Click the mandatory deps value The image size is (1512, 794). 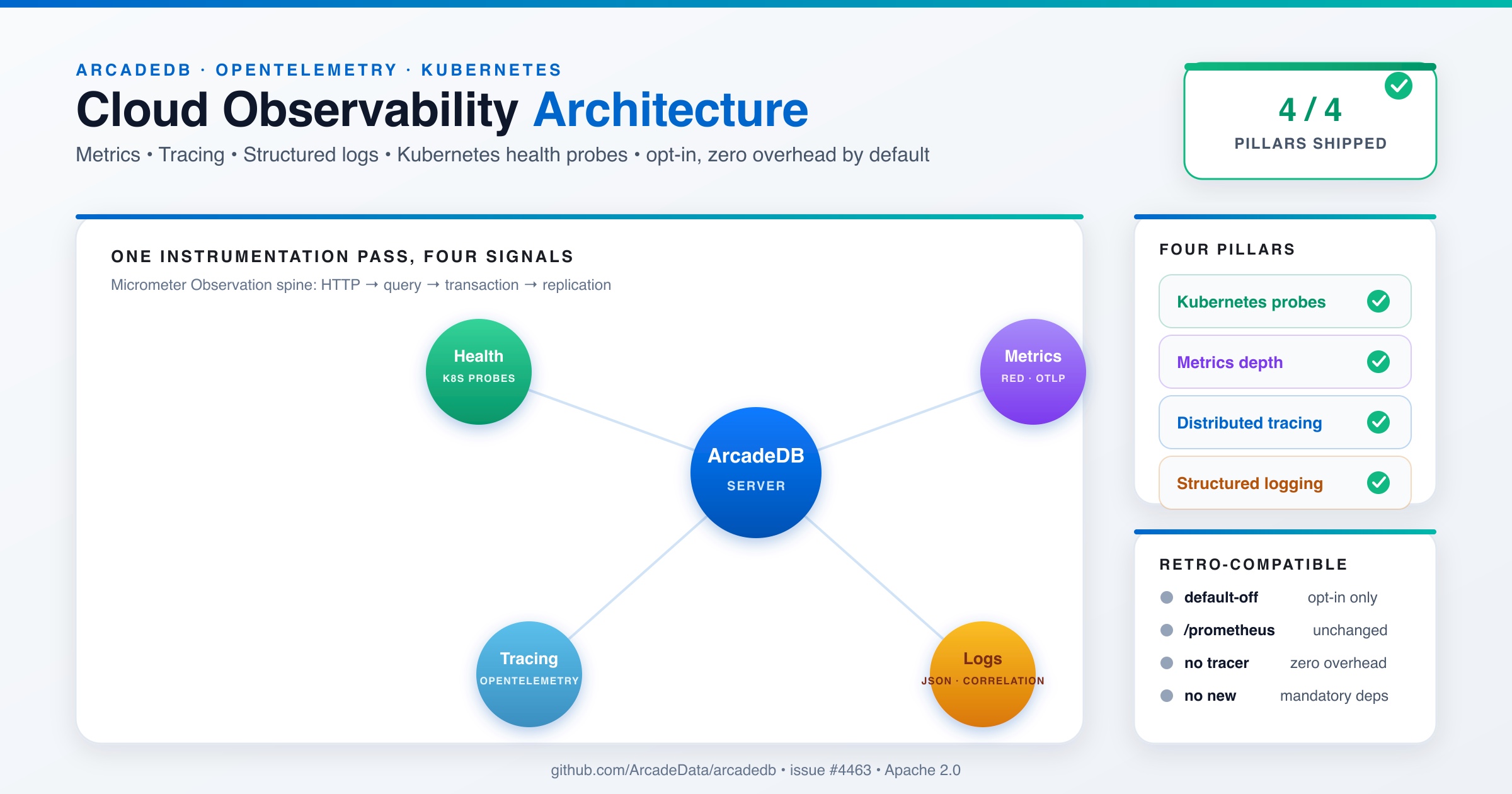point(1334,696)
